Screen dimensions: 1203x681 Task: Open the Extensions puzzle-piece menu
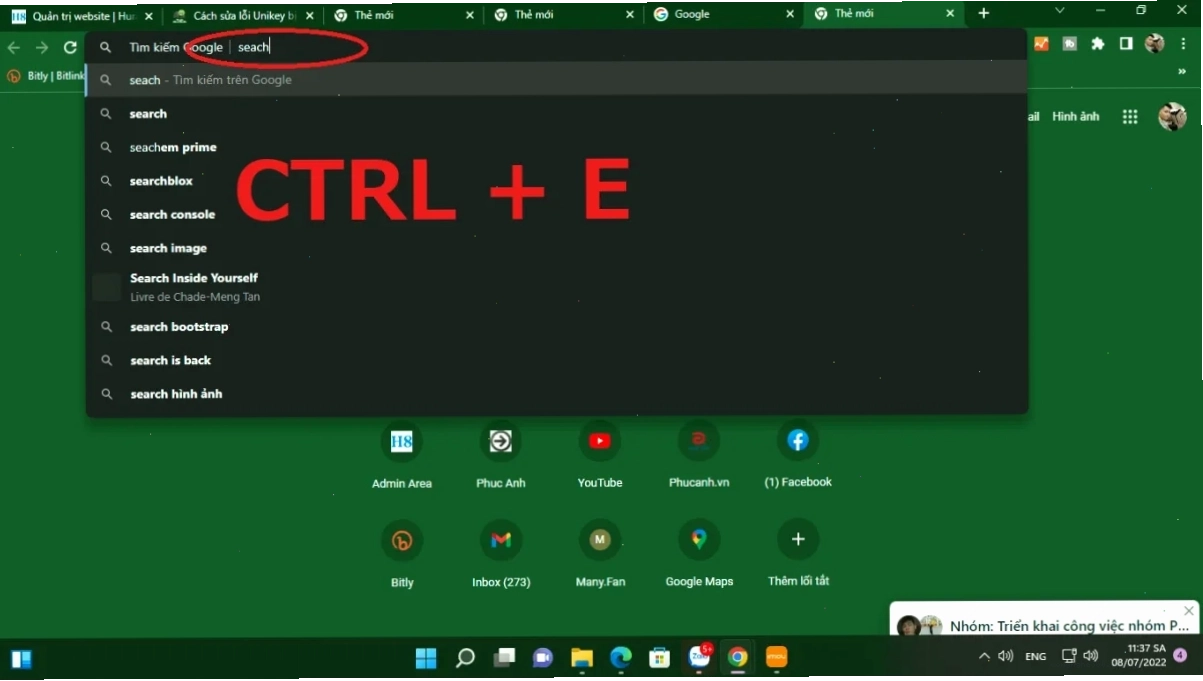point(1097,44)
